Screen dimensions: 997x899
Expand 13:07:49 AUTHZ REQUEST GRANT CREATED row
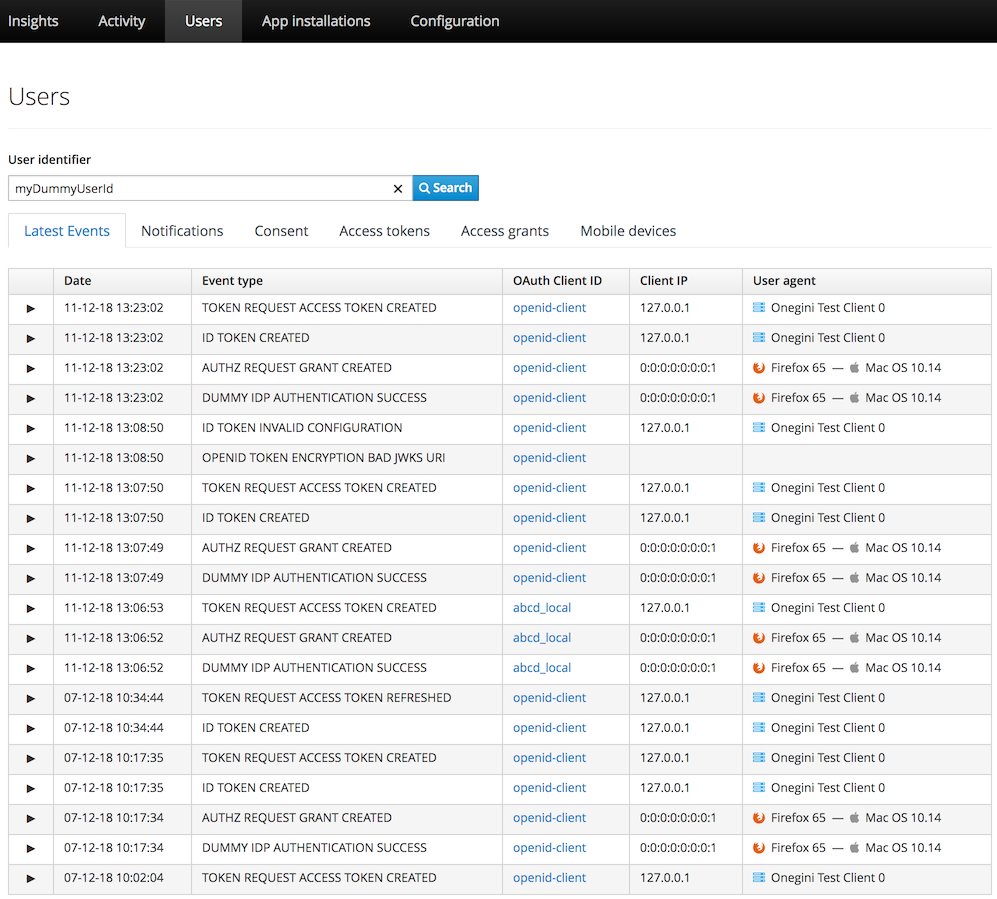[31, 548]
